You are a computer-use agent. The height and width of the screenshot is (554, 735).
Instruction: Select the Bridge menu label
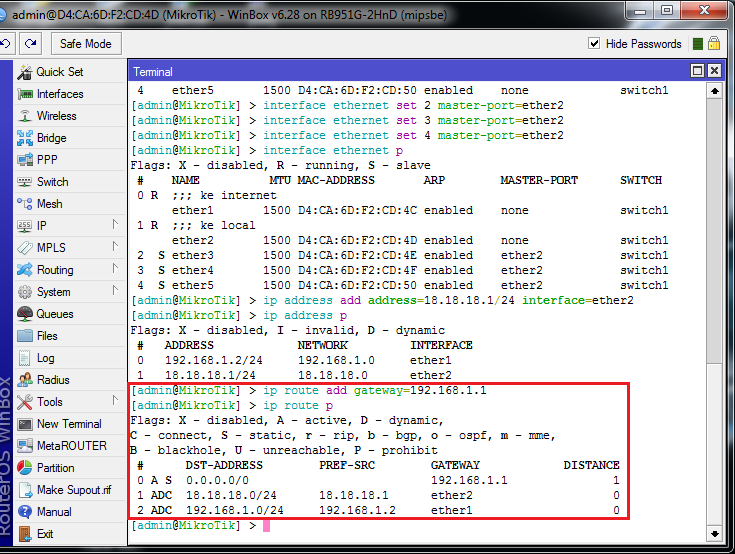click(52, 138)
